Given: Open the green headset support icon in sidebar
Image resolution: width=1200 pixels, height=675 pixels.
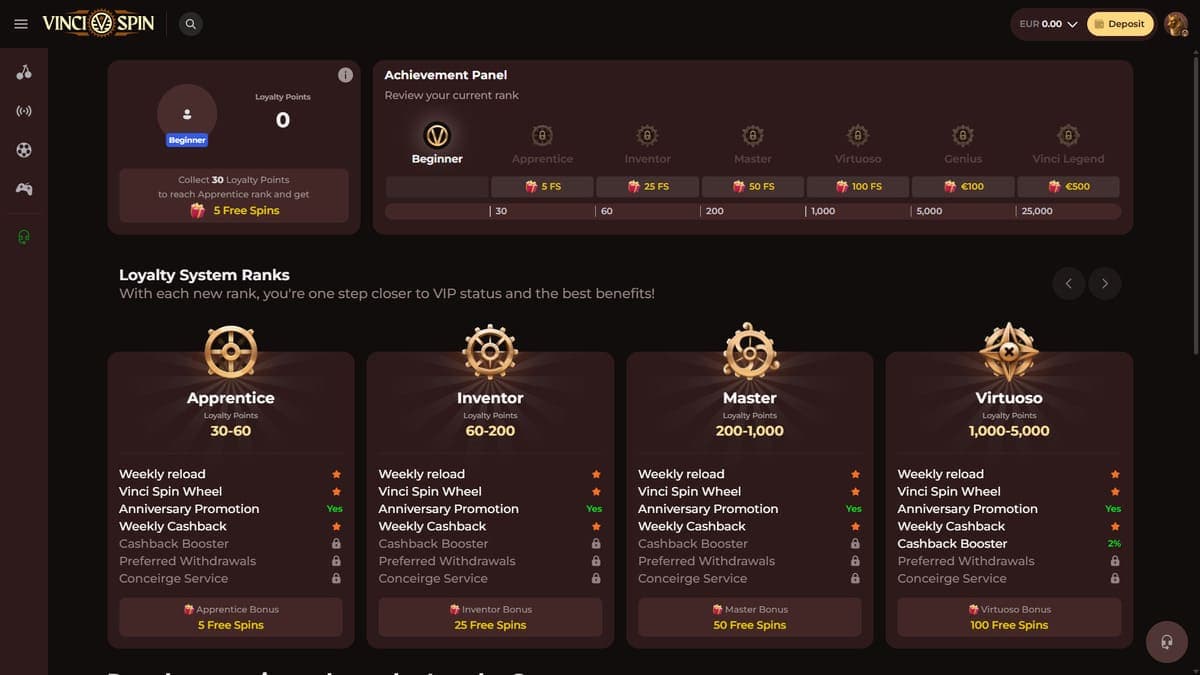Looking at the screenshot, I should pyautogui.click(x=24, y=236).
